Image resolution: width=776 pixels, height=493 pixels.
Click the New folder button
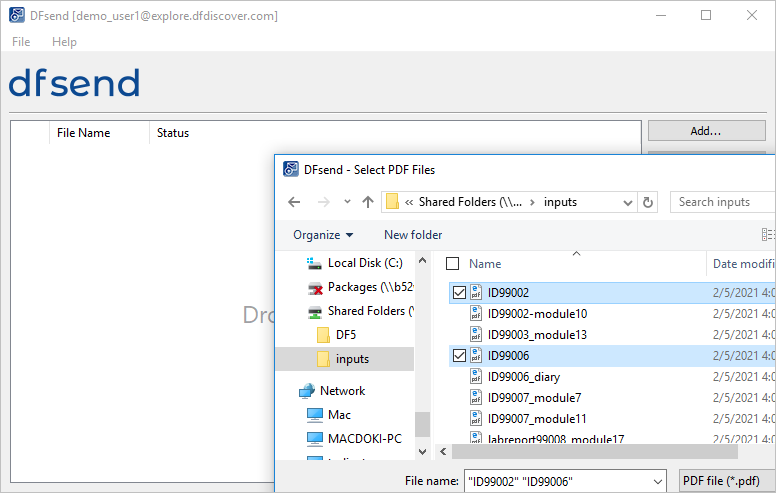coord(413,235)
